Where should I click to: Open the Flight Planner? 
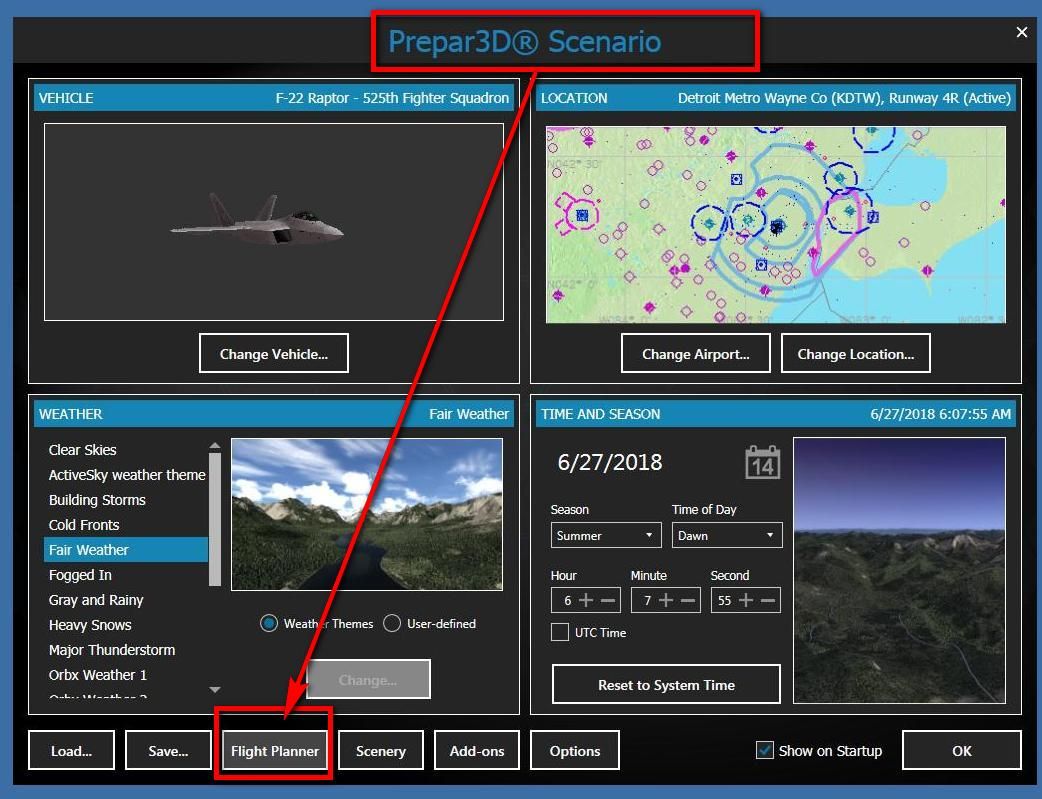[x=274, y=750]
